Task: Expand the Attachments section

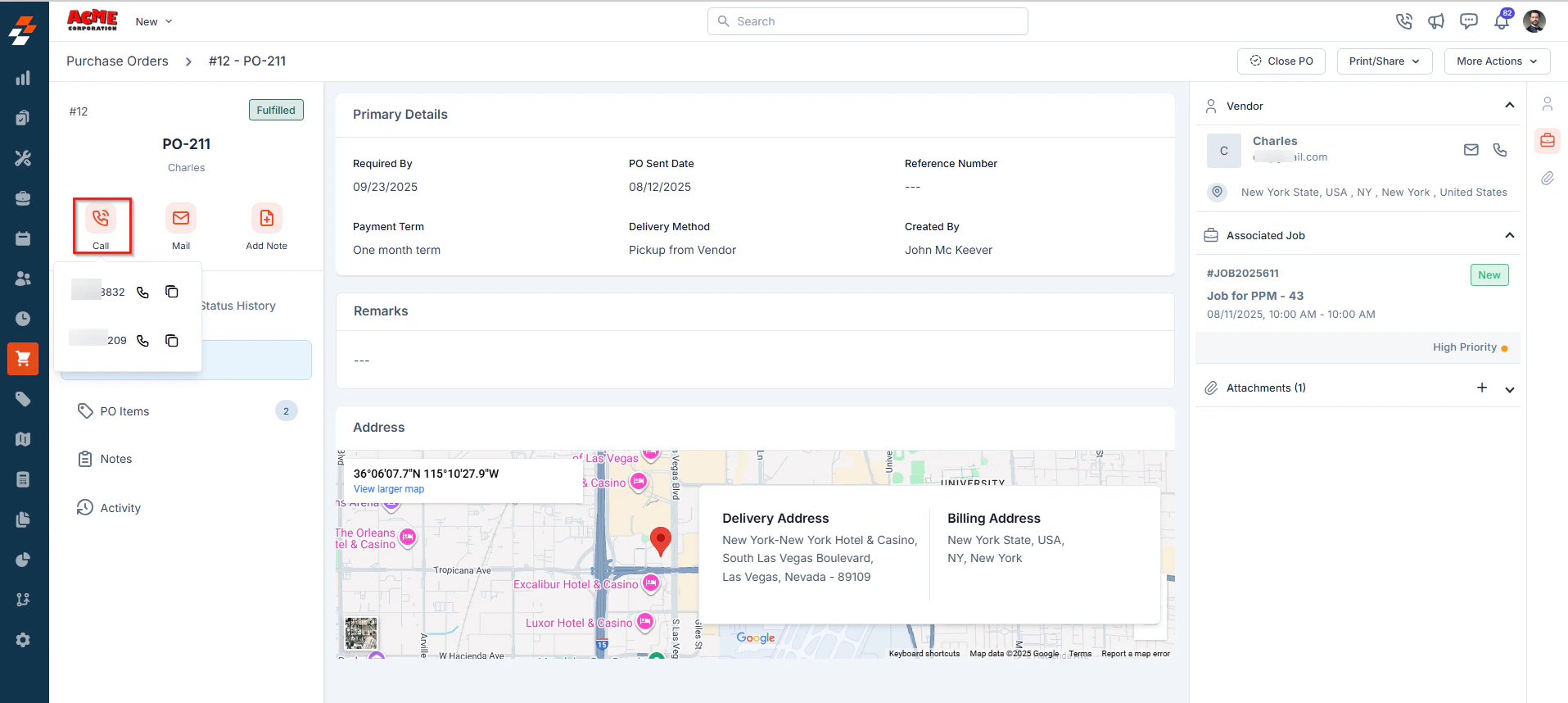Action: tap(1510, 389)
